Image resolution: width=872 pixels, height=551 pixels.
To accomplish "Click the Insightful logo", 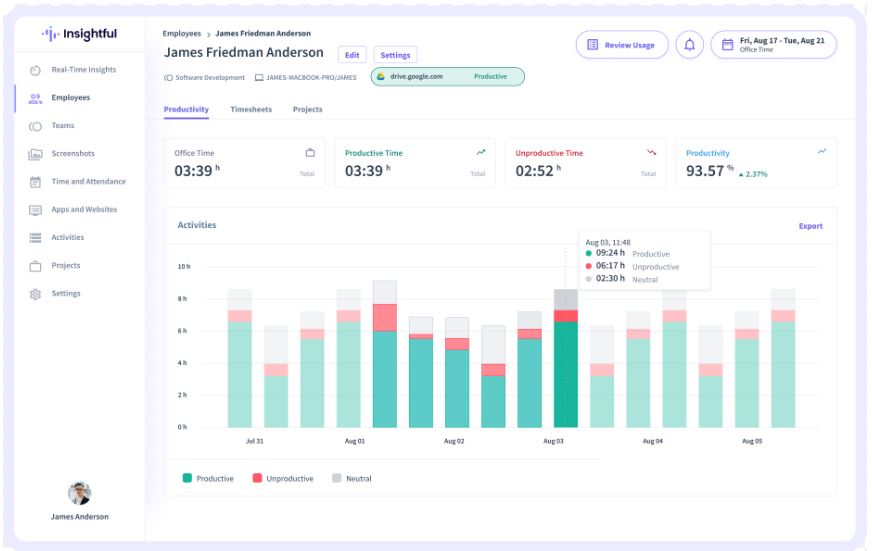I will pos(80,34).
